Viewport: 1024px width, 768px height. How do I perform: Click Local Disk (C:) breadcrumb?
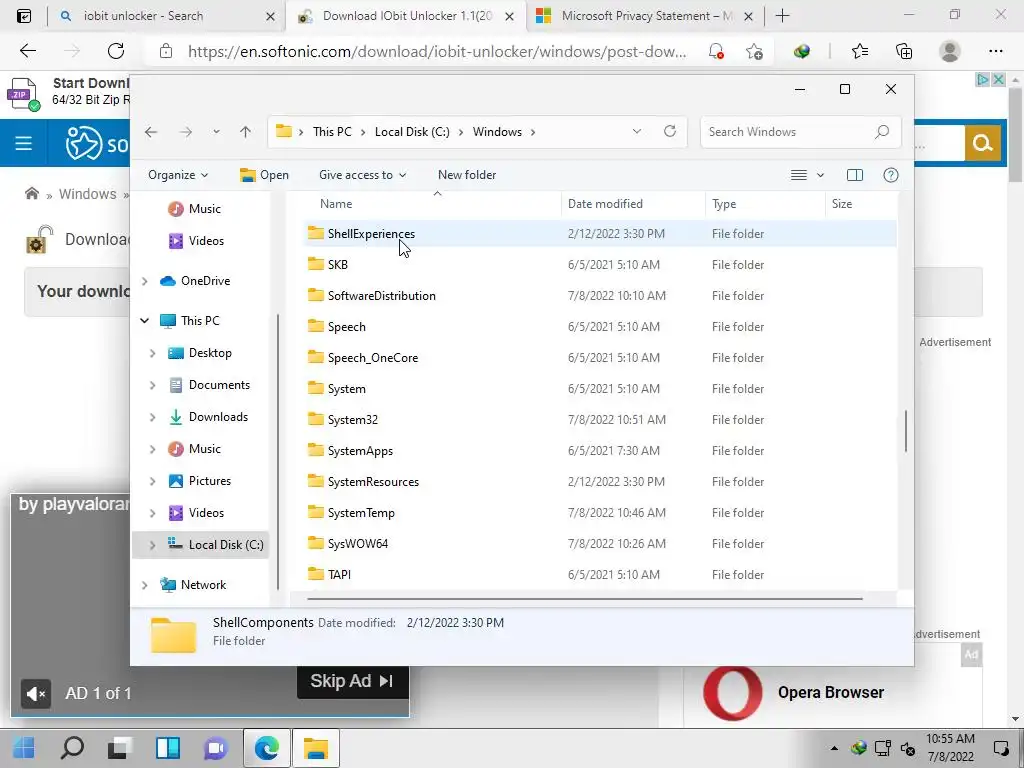pyautogui.click(x=412, y=132)
